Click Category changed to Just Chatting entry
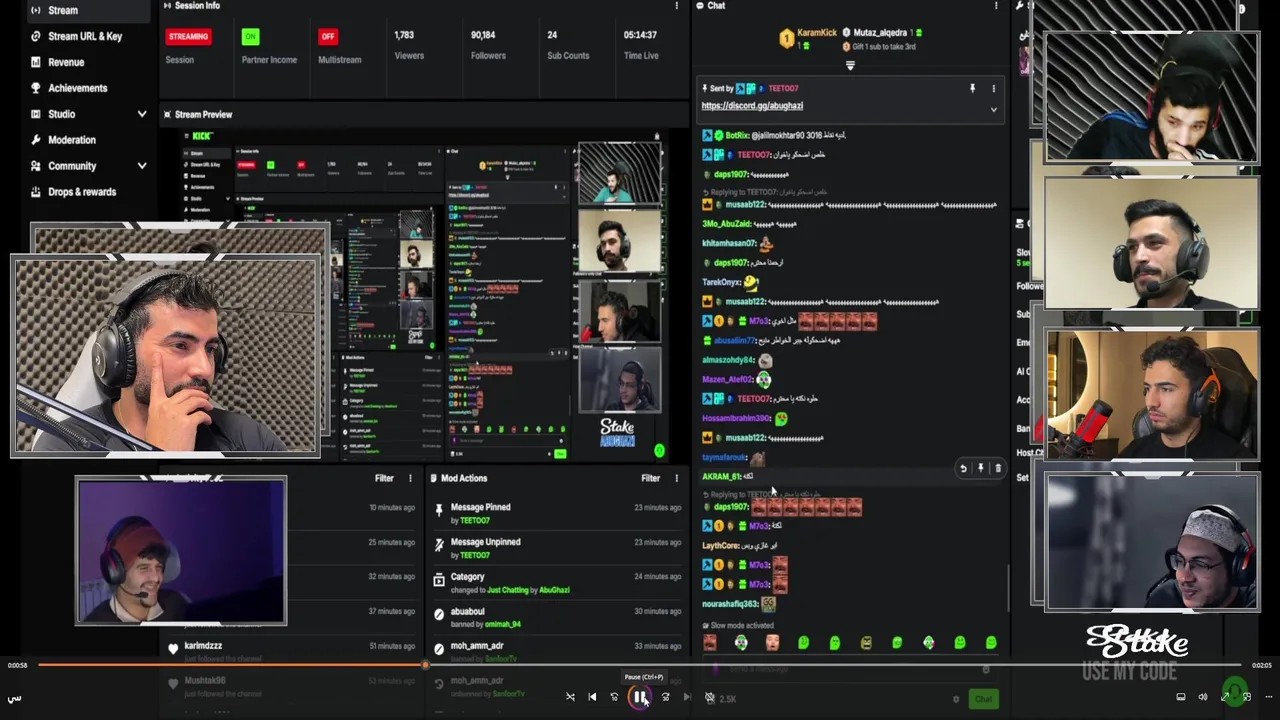Image resolution: width=1280 pixels, height=720 pixels. [557, 583]
